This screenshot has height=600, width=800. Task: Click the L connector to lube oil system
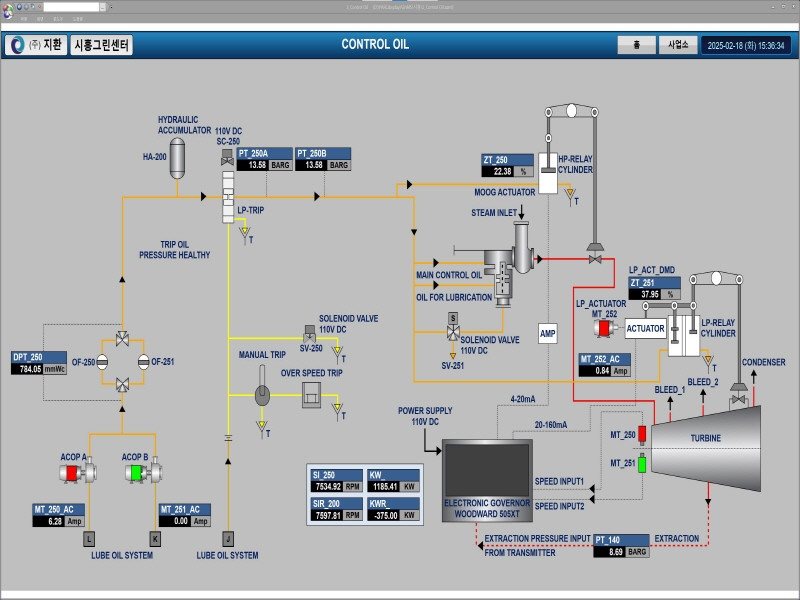click(89, 539)
